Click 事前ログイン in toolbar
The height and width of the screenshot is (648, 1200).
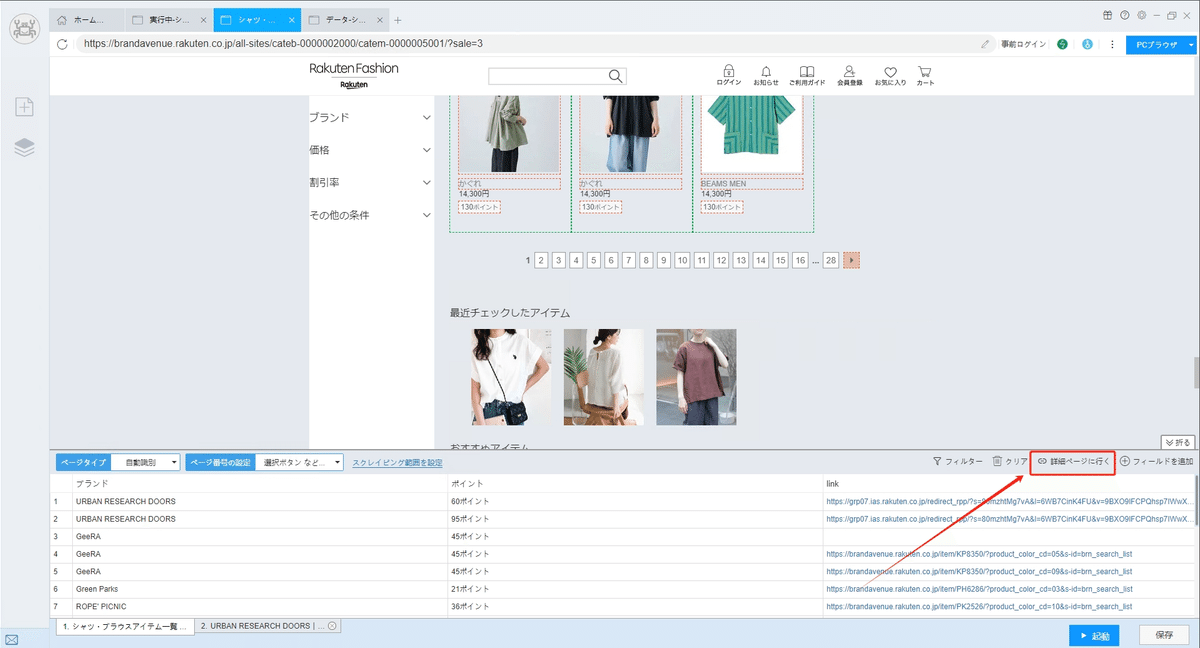(x=1023, y=44)
